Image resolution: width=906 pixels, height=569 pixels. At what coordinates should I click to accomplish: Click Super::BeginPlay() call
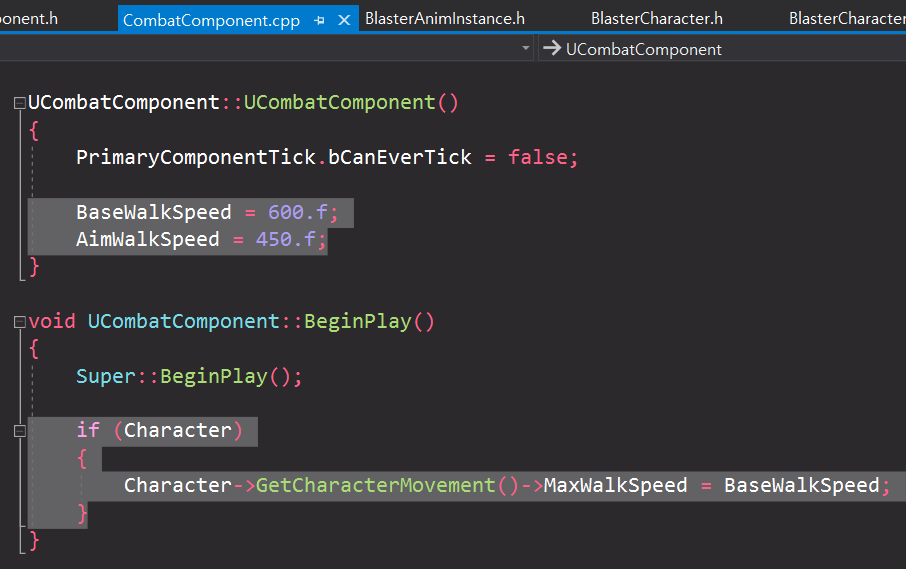coord(189,377)
